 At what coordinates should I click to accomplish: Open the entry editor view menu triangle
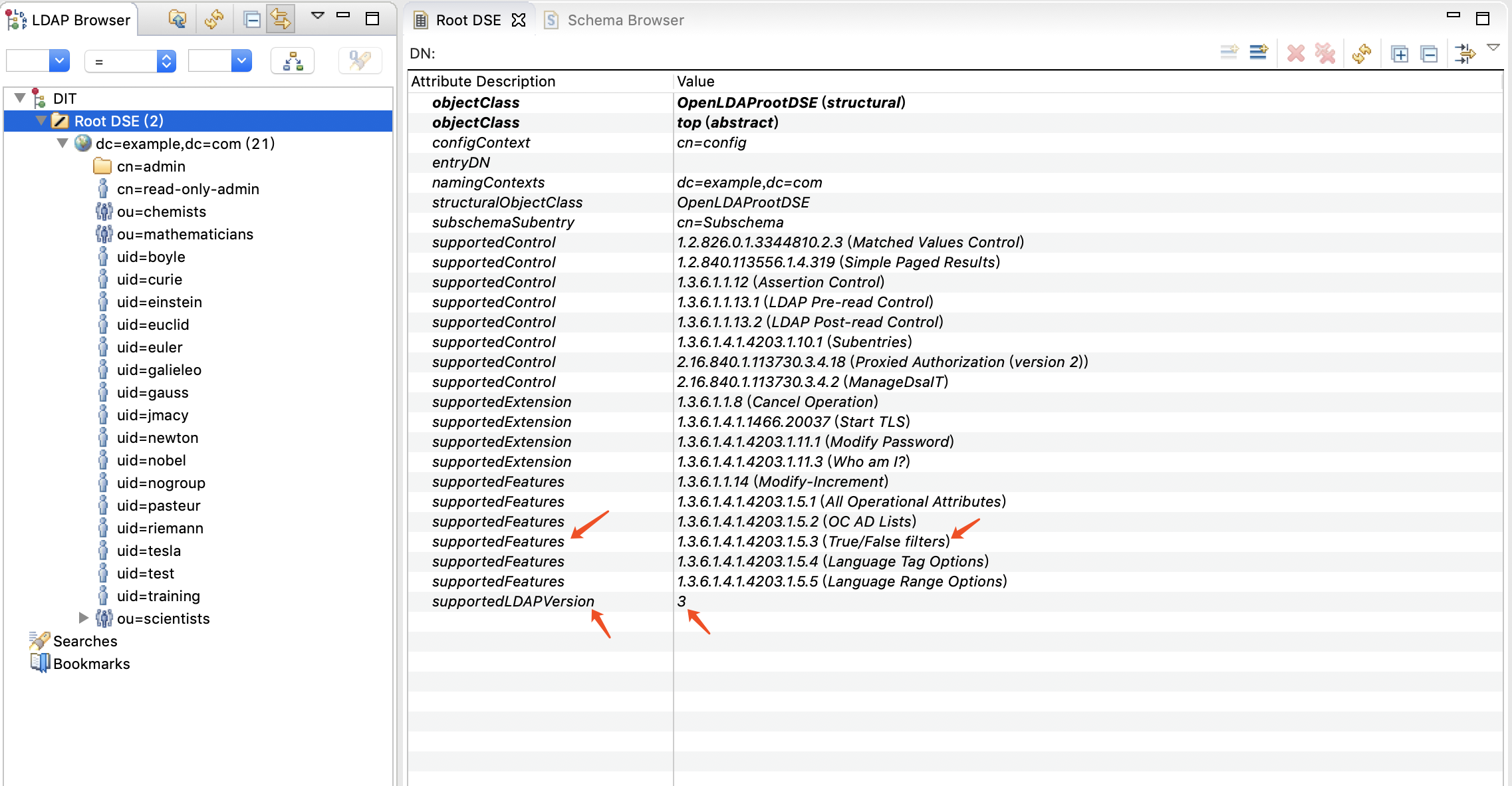click(x=1493, y=48)
